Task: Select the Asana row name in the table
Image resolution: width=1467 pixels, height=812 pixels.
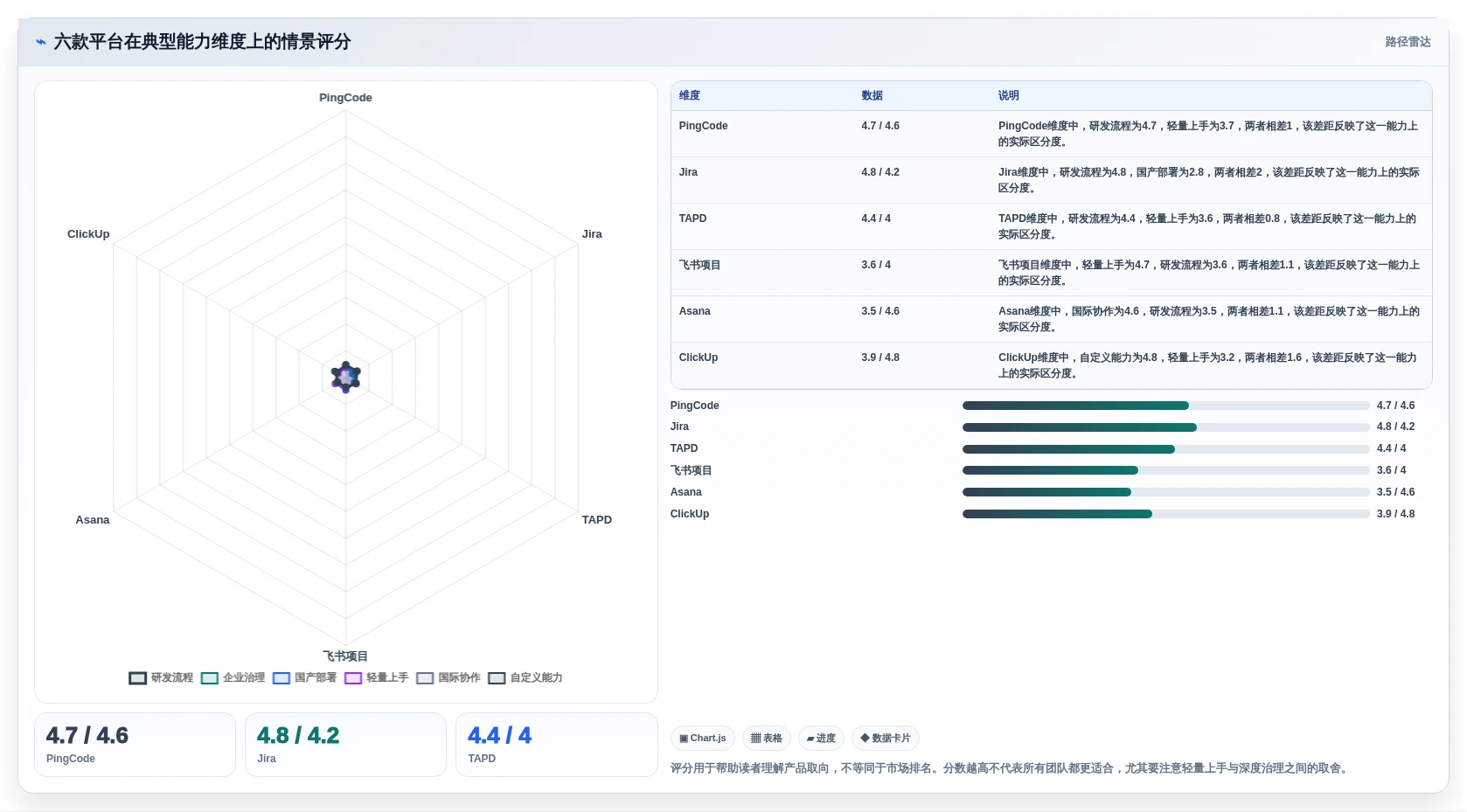Action: 694,311
